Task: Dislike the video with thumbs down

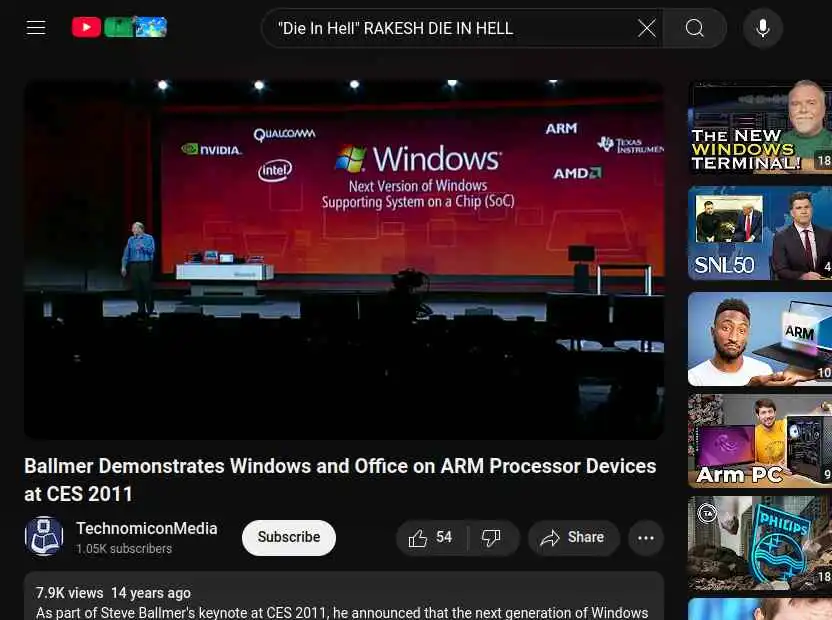Action: (492, 538)
